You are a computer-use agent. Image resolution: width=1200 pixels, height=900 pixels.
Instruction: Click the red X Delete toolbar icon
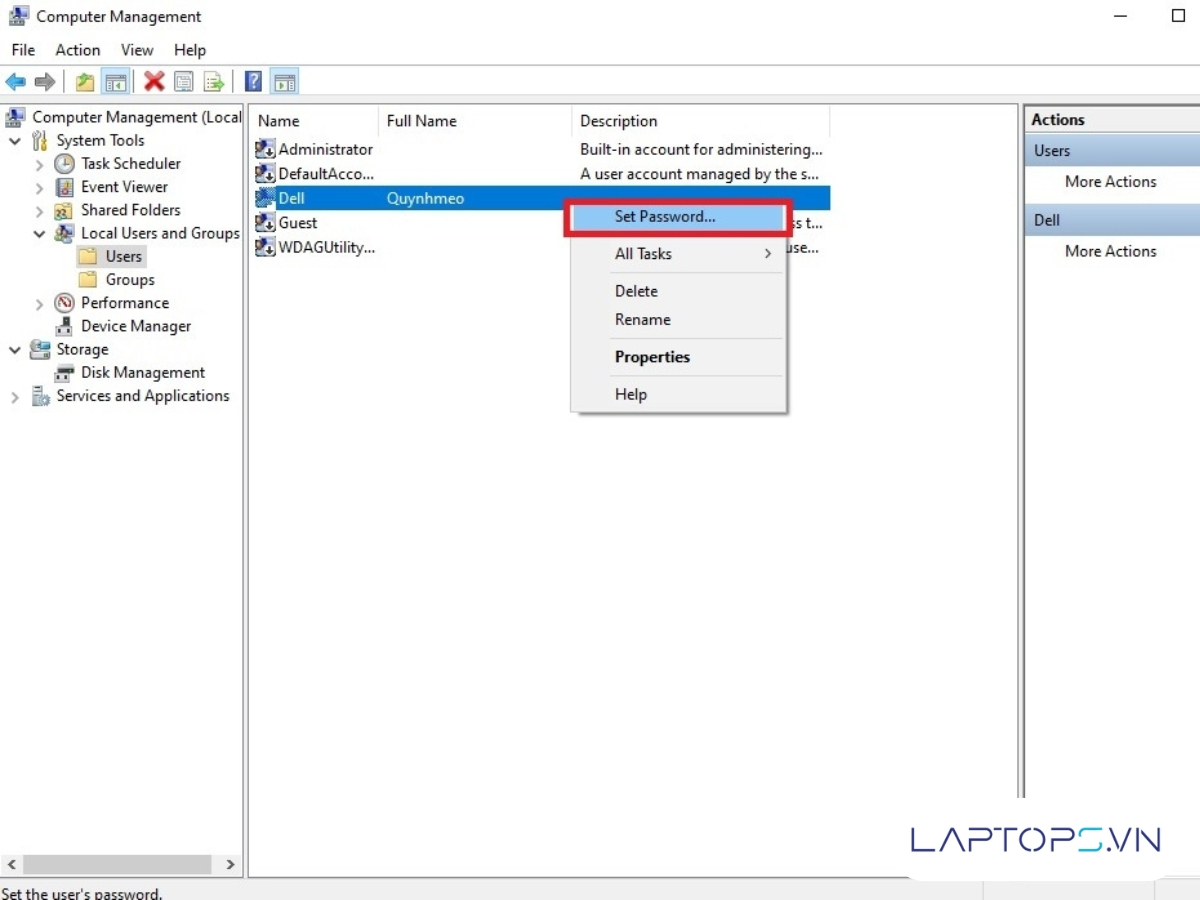click(154, 82)
